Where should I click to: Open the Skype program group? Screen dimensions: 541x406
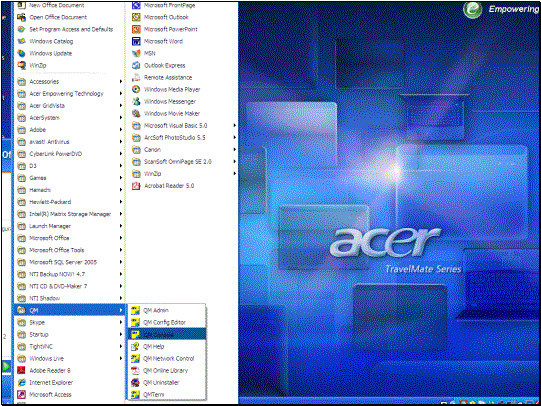point(69,323)
